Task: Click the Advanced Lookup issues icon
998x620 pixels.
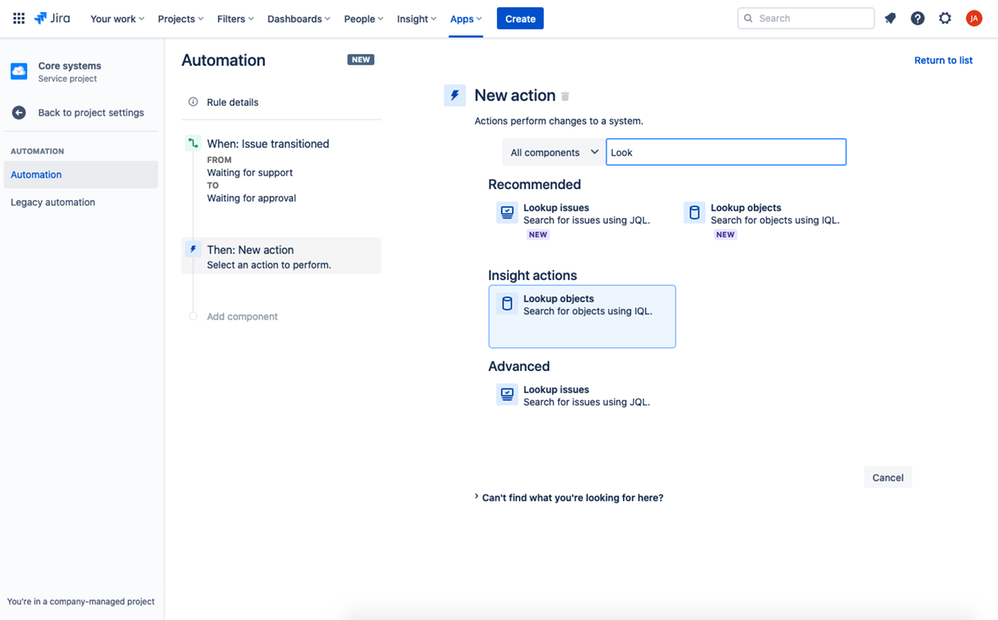Action: tap(507, 395)
